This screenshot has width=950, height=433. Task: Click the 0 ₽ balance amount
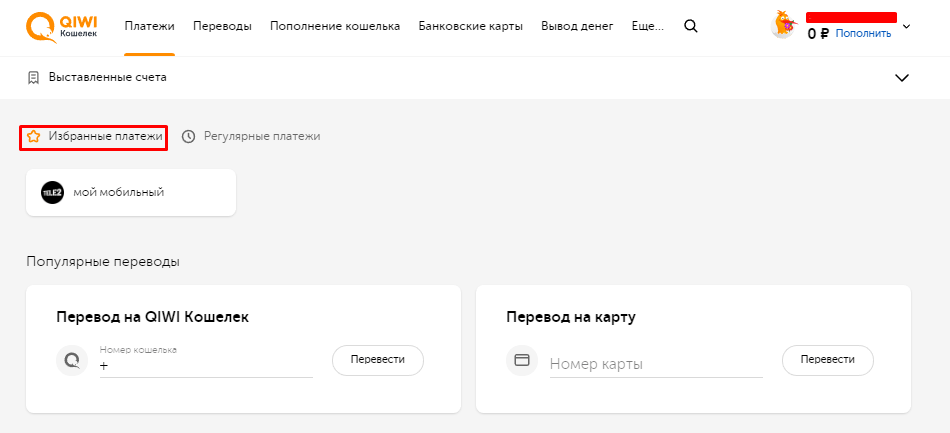coord(818,34)
